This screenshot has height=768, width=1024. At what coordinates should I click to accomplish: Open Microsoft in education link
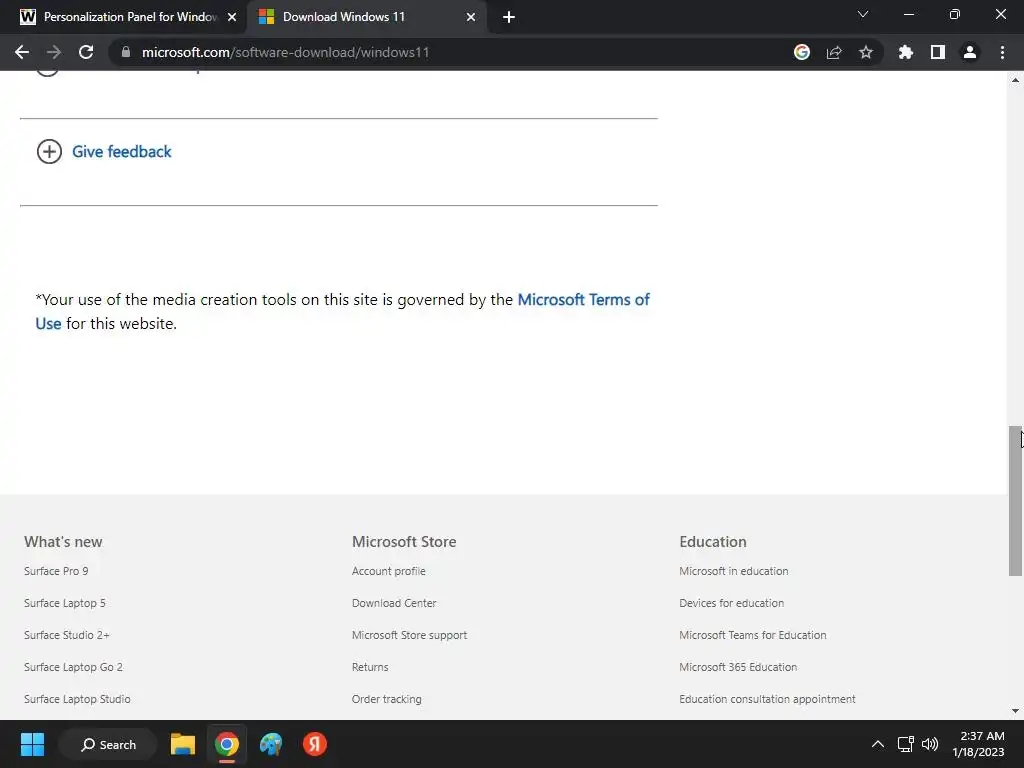click(733, 571)
